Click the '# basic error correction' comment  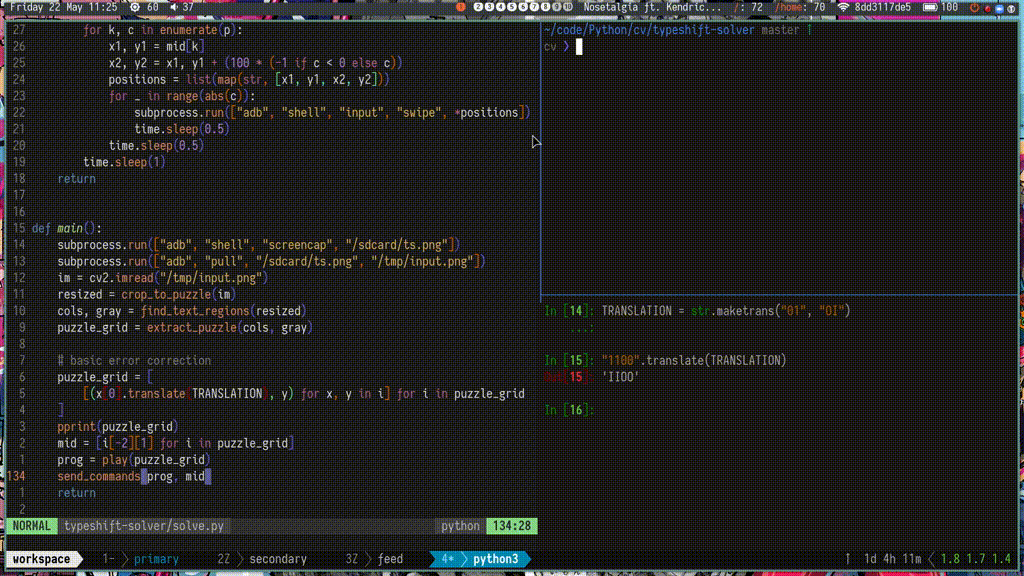pyautogui.click(x=134, y=360)
